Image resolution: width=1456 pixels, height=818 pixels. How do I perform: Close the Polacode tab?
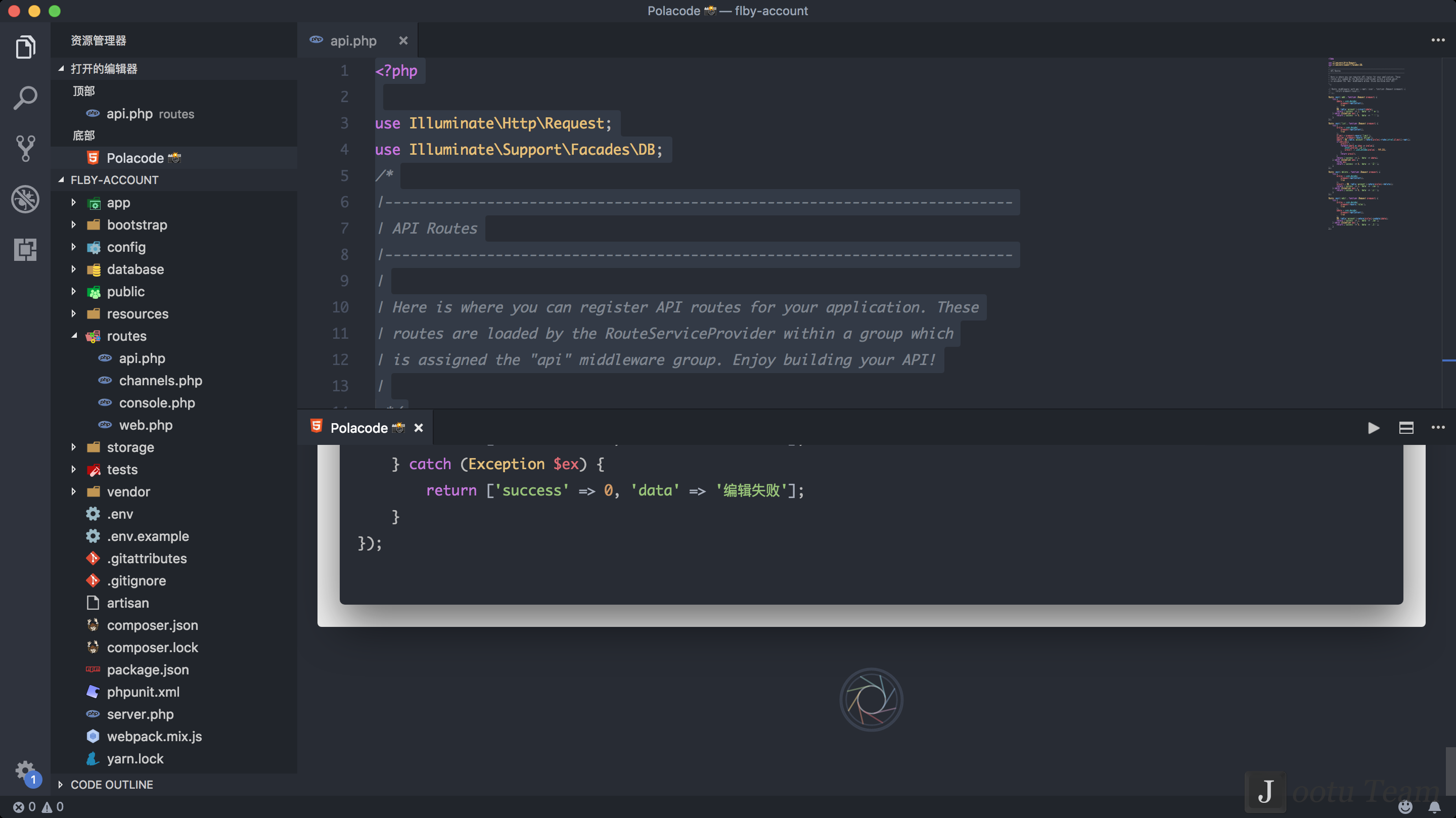point(418,428)
